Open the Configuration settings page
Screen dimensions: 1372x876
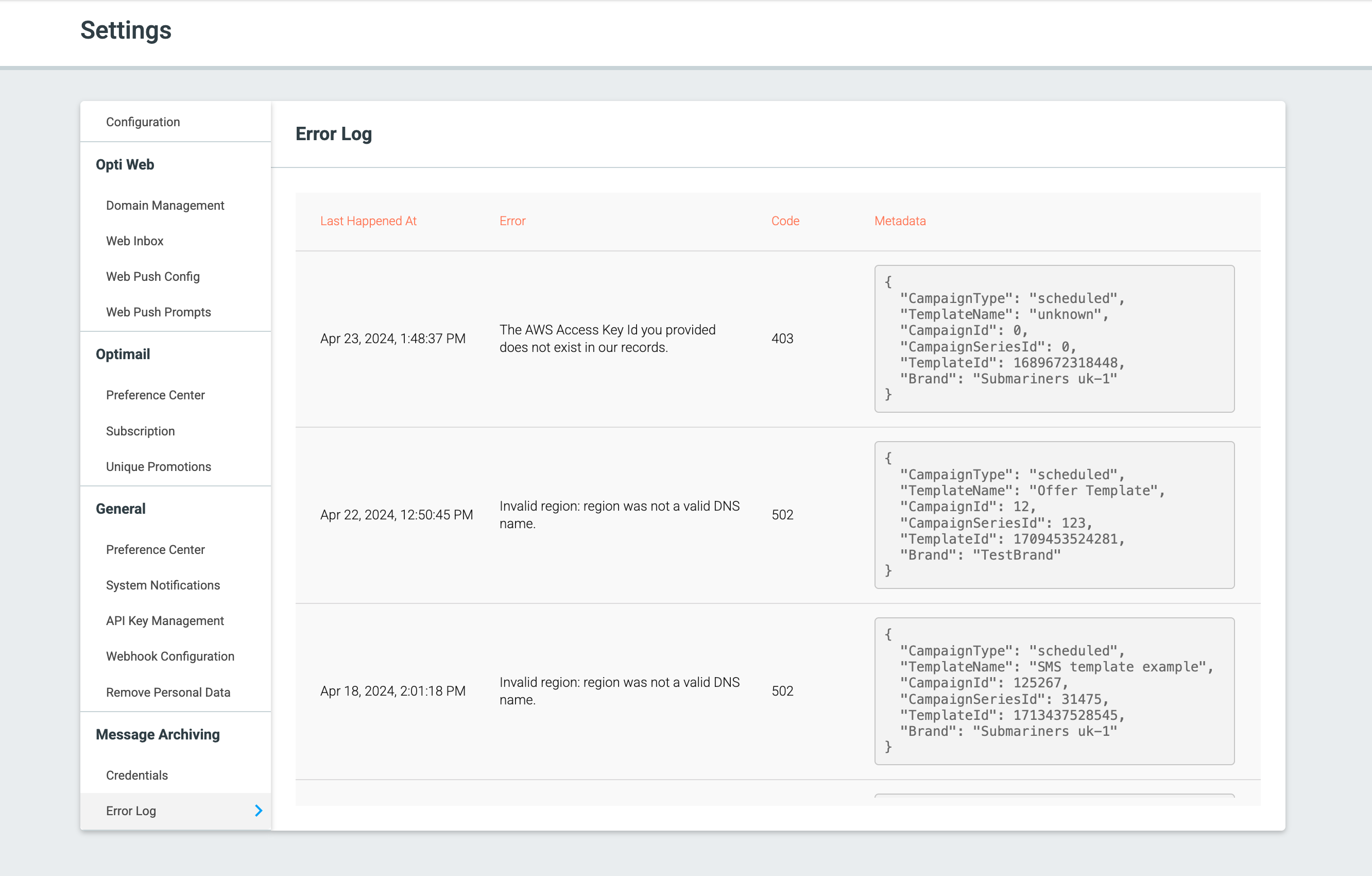tap(143, 122)
